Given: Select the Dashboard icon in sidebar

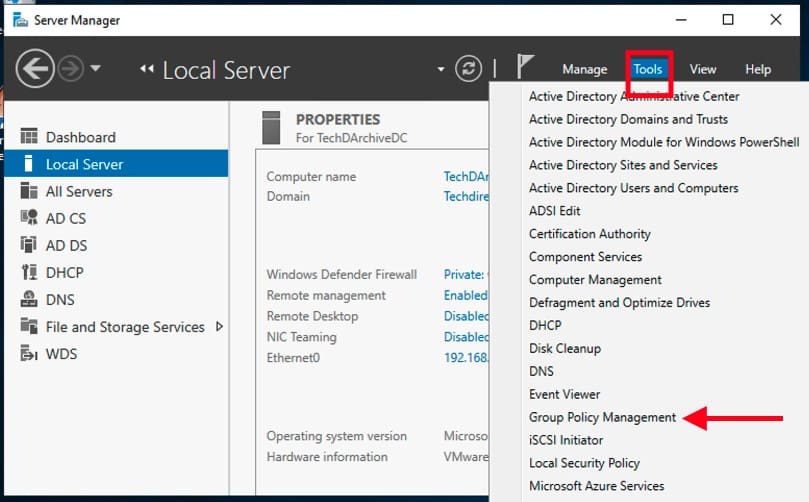Looking at the screenshot, I should pyautogui.click(x=29, y=137).
